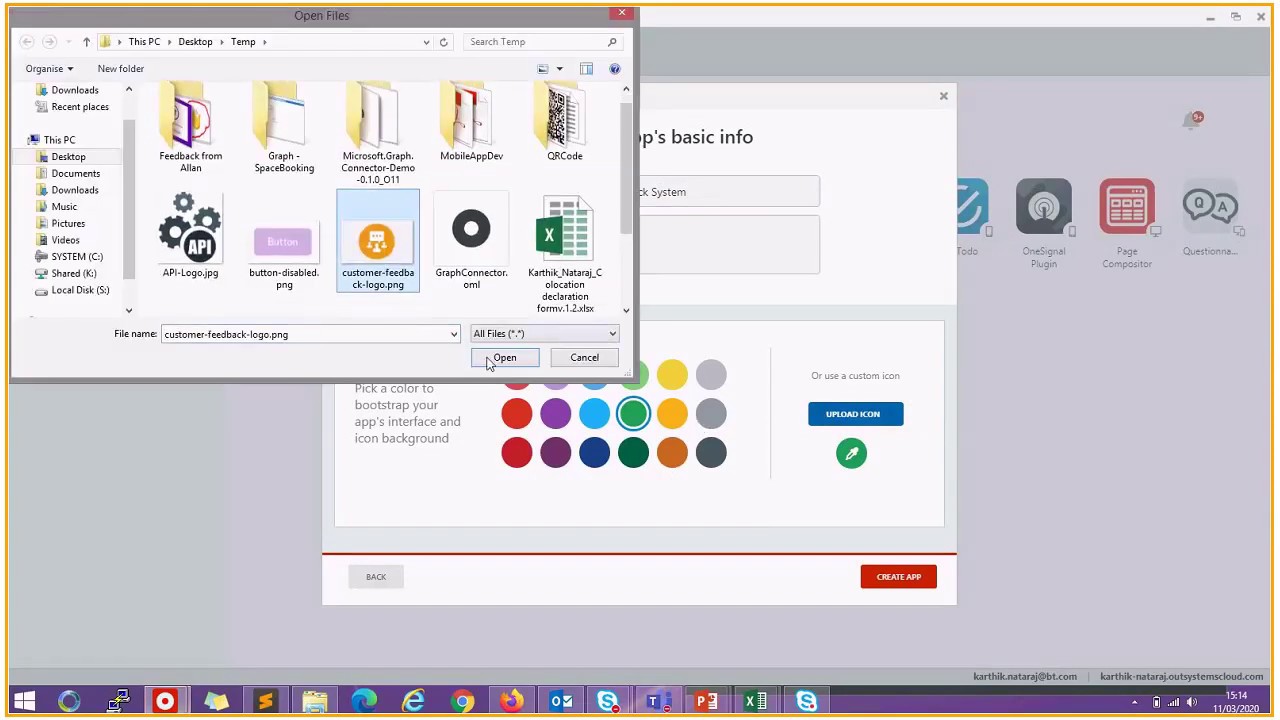The image size is (1280, 720).
Task: Select customer-feedback-logo.png file thumbnail
Action: [377, 240]
